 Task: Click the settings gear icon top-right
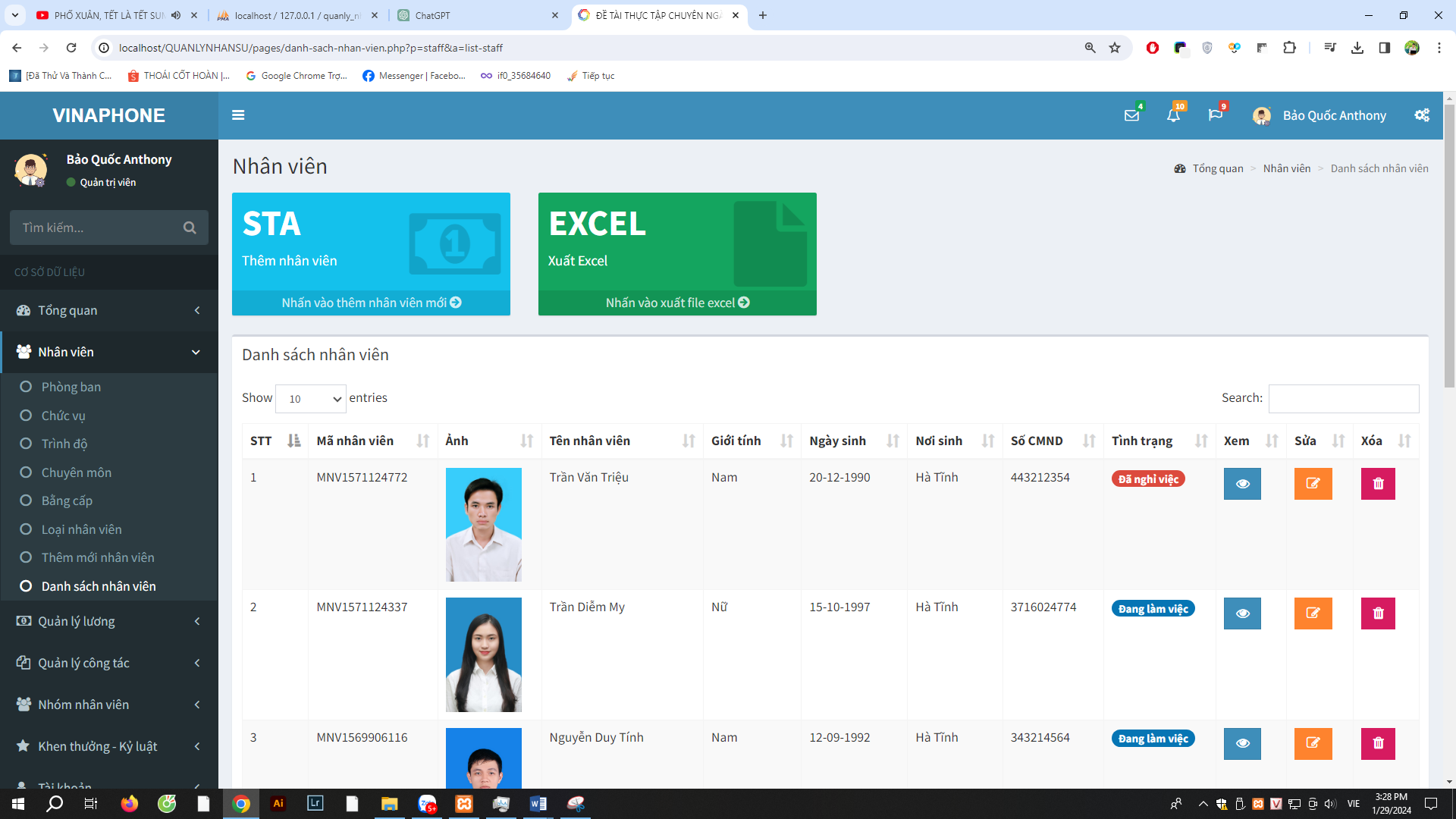tap(1423, 114)
